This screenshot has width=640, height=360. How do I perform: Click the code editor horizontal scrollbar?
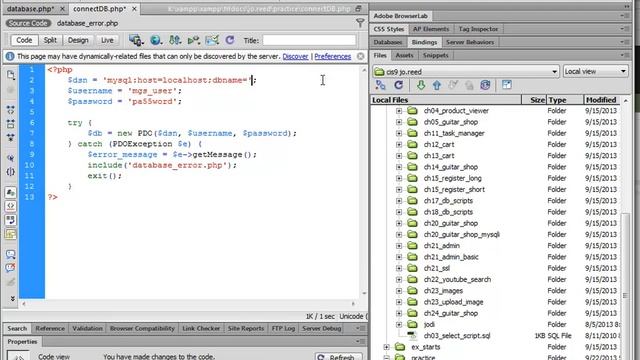click(x=188, y=304)
